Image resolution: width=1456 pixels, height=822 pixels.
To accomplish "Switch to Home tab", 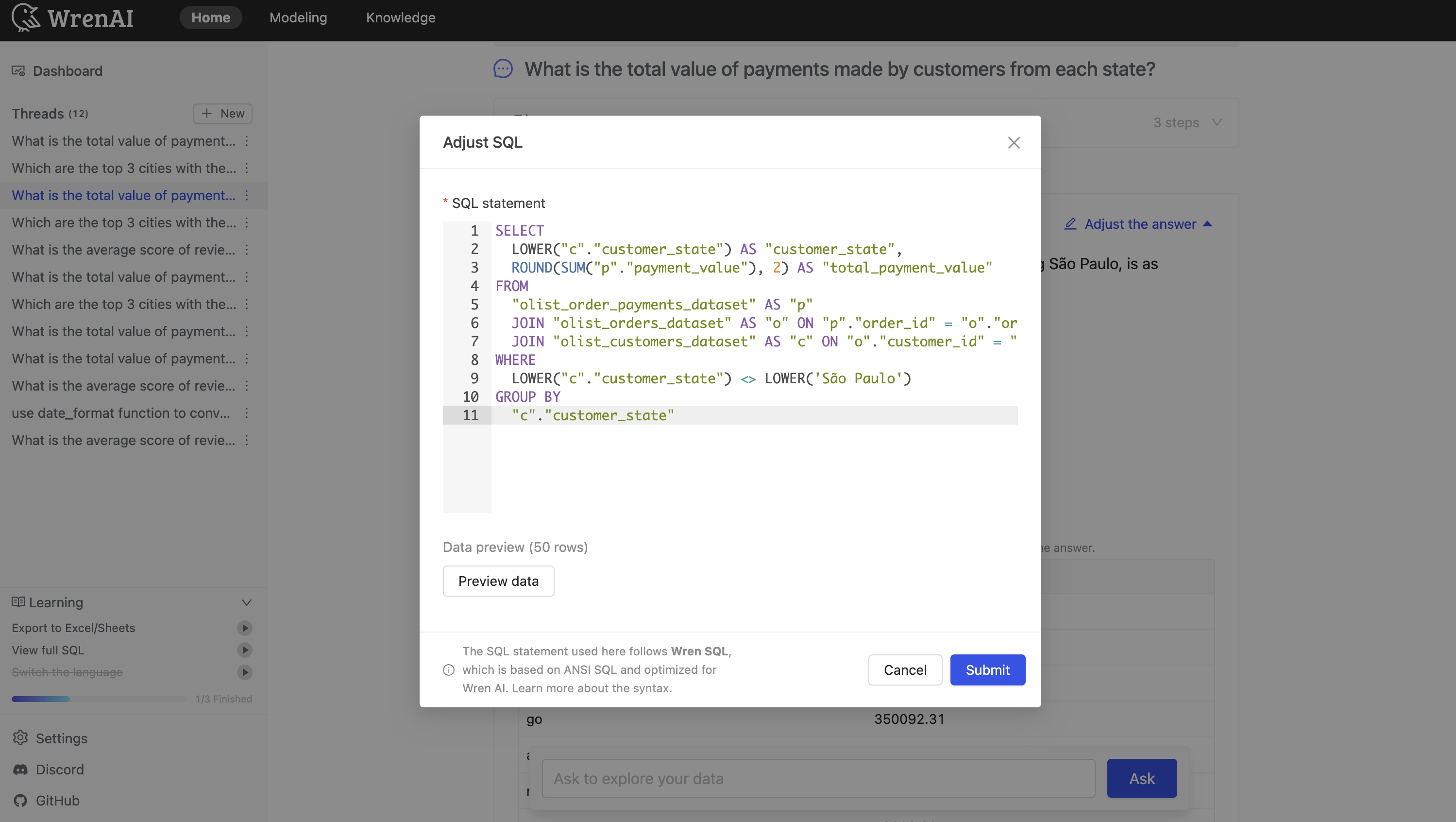I will [x=211, y=17].
